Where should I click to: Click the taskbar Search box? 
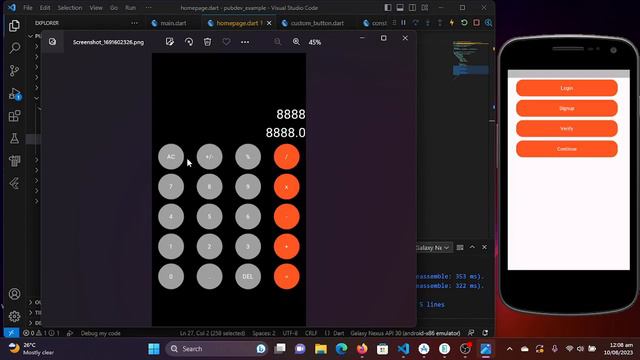coord(217,349)
